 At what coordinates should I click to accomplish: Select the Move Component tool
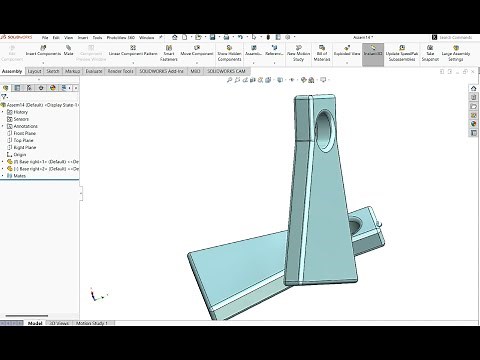[x=197, y=51]
